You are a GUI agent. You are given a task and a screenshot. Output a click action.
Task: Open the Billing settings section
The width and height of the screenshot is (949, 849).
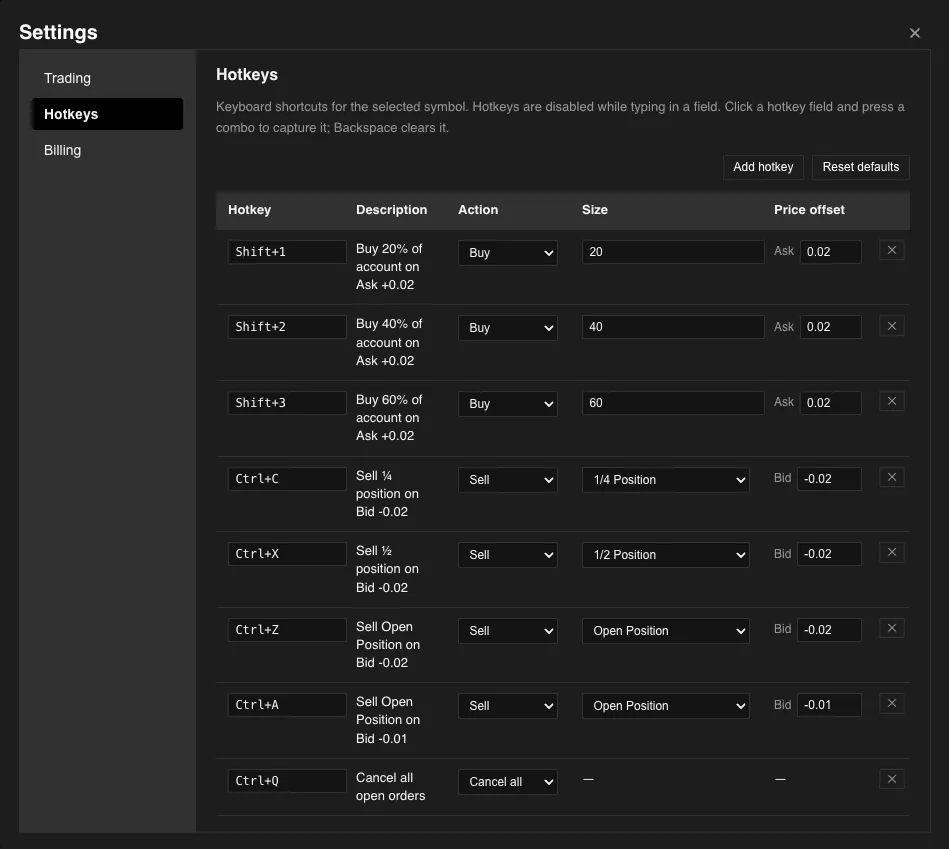pos(107,150)
